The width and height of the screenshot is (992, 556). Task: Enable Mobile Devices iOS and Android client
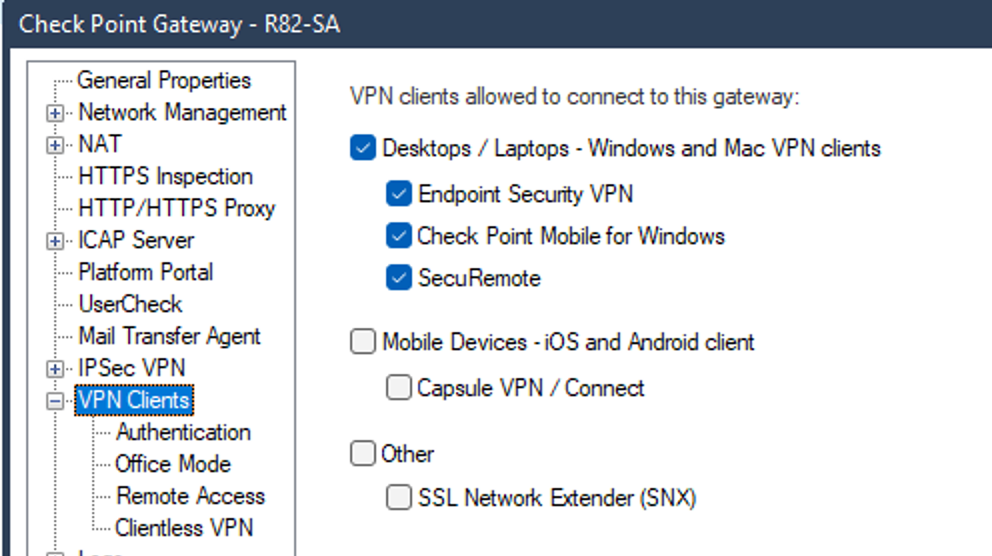pyautogui.click(x=363, y=342)
